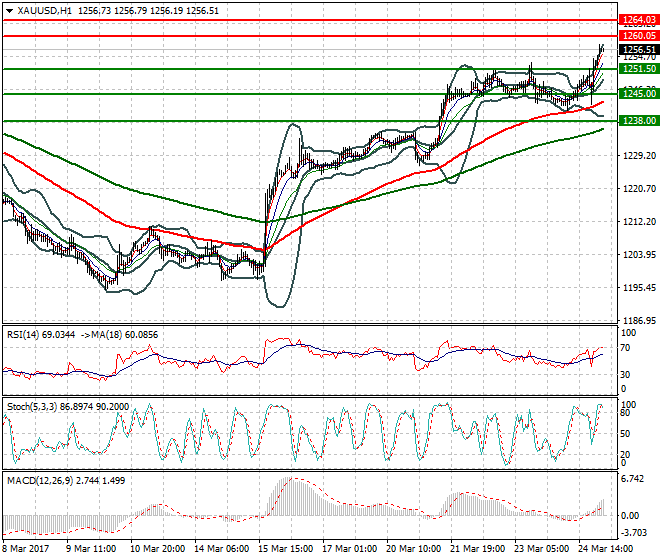Click the RSI 70 level label

pyautogui.click(x=625, y=348)
